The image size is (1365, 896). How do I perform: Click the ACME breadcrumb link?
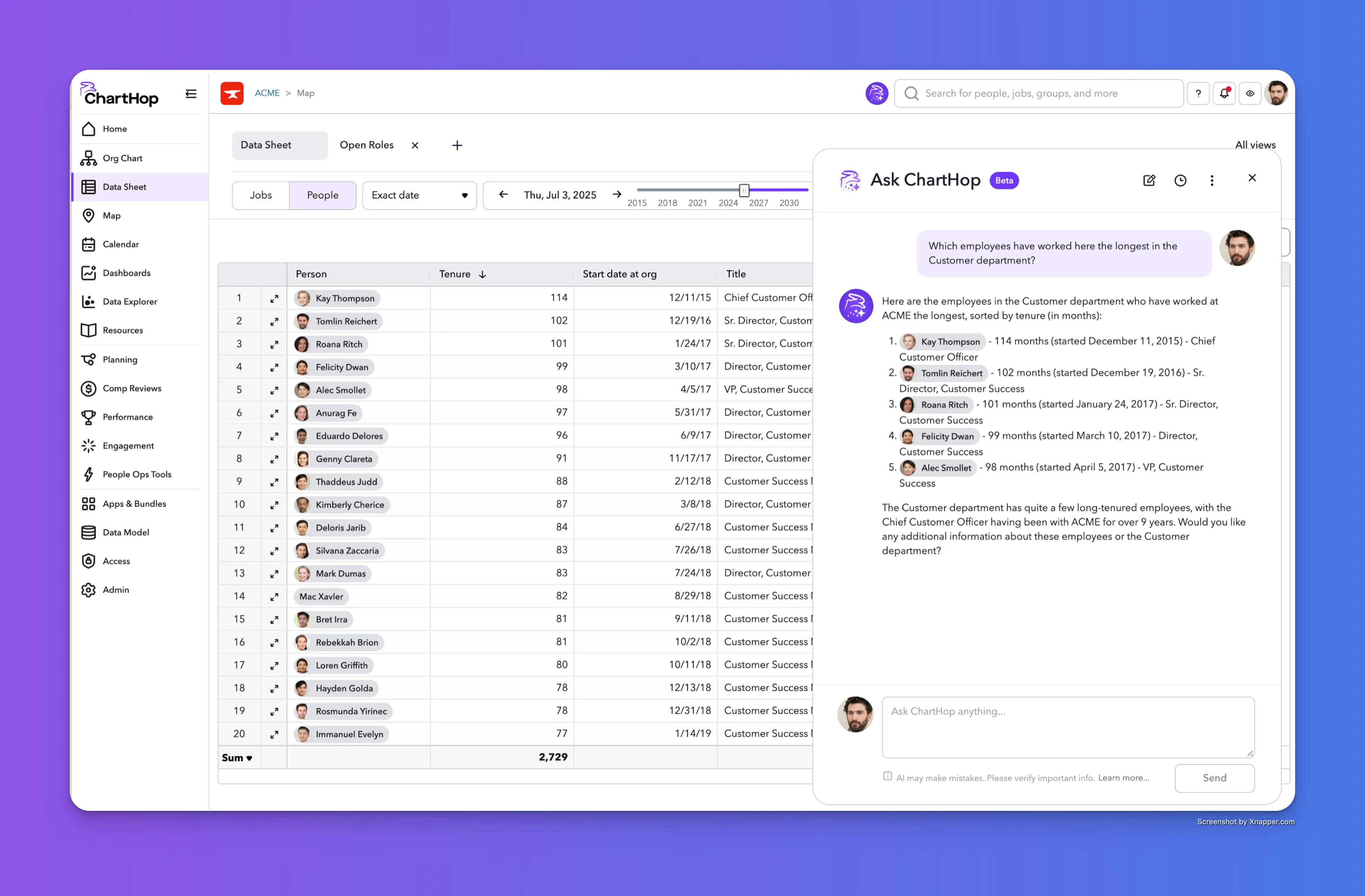267,93
